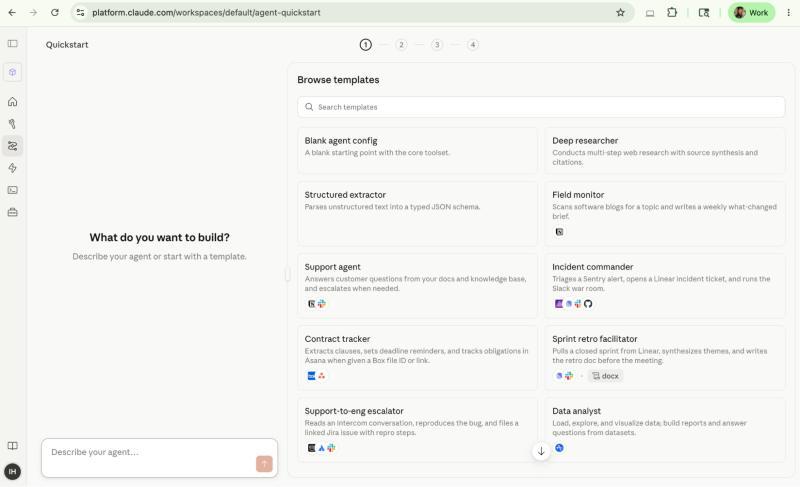The width and height of the screenshot is (800, 487).
Task: Click the Slack icon on Support agent
Action: 321,304
